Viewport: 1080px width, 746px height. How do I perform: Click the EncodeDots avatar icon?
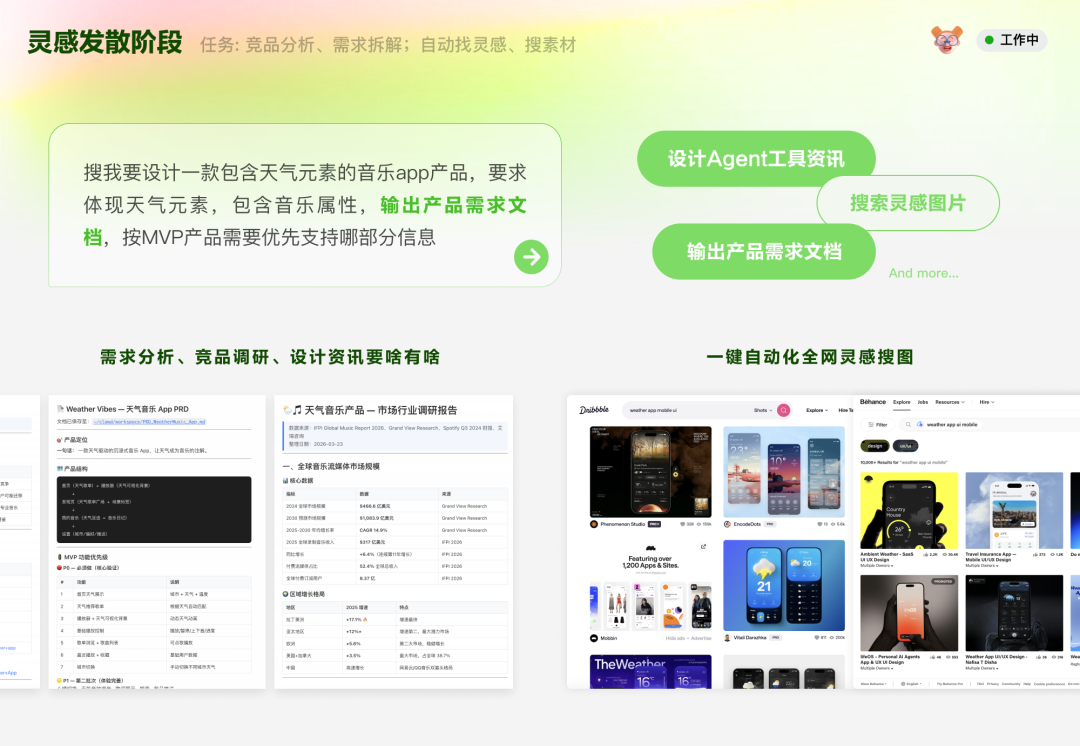tap(726, 524)
